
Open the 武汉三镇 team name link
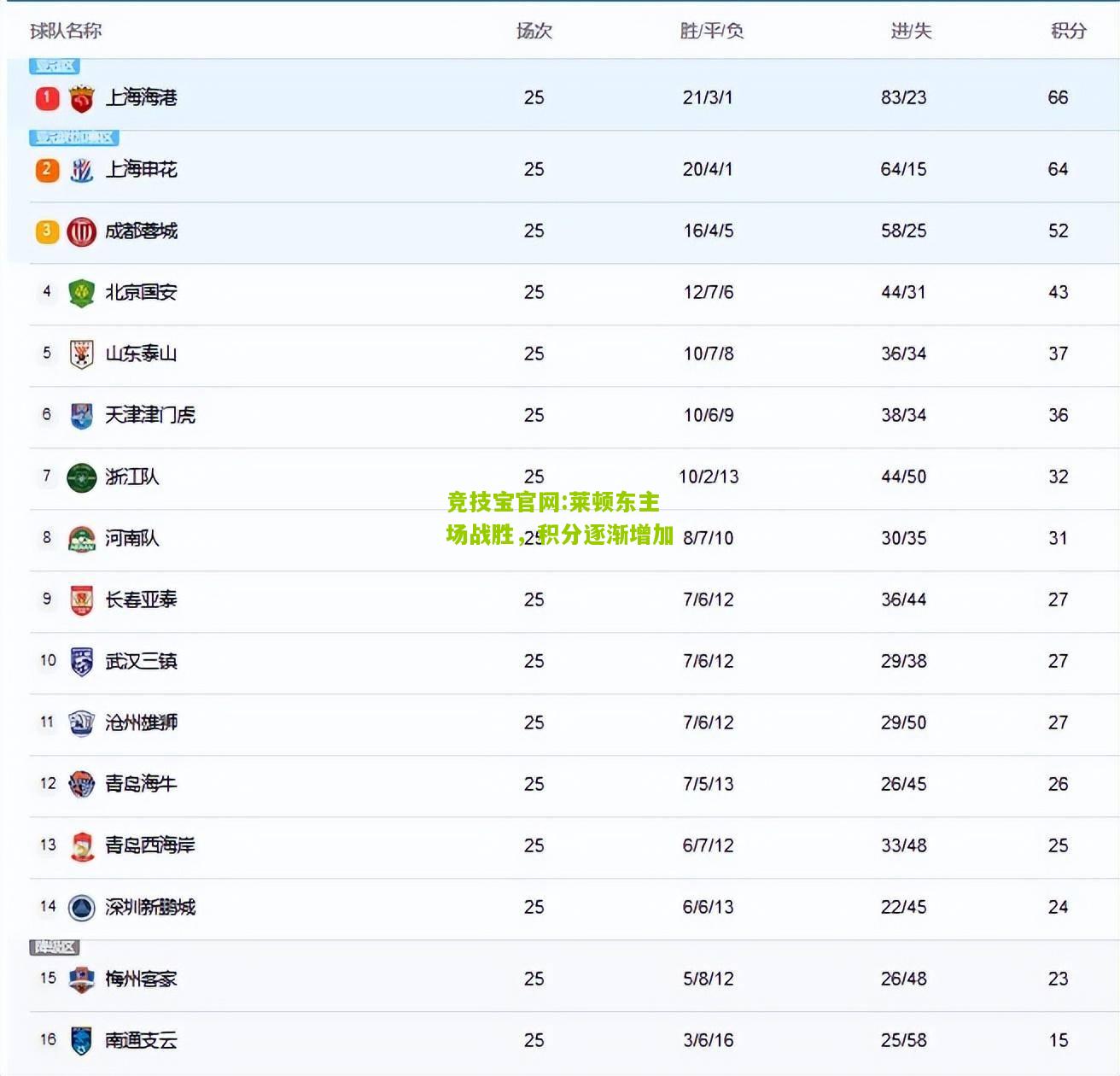pos(141,661)
